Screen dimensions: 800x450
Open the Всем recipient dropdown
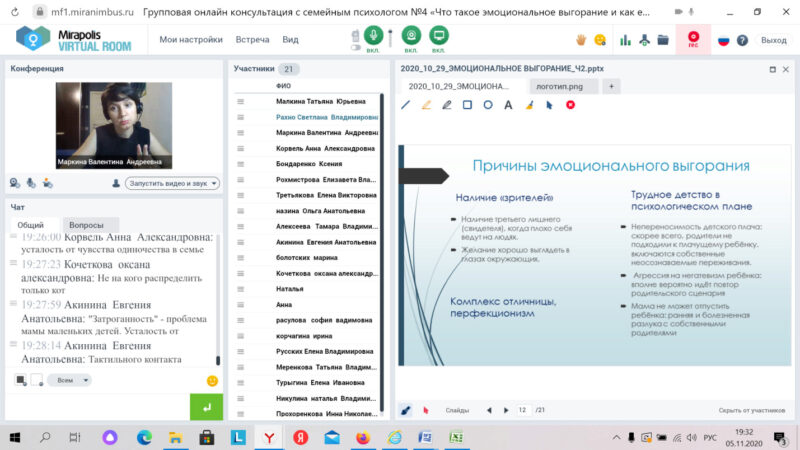tap(70, 380)
